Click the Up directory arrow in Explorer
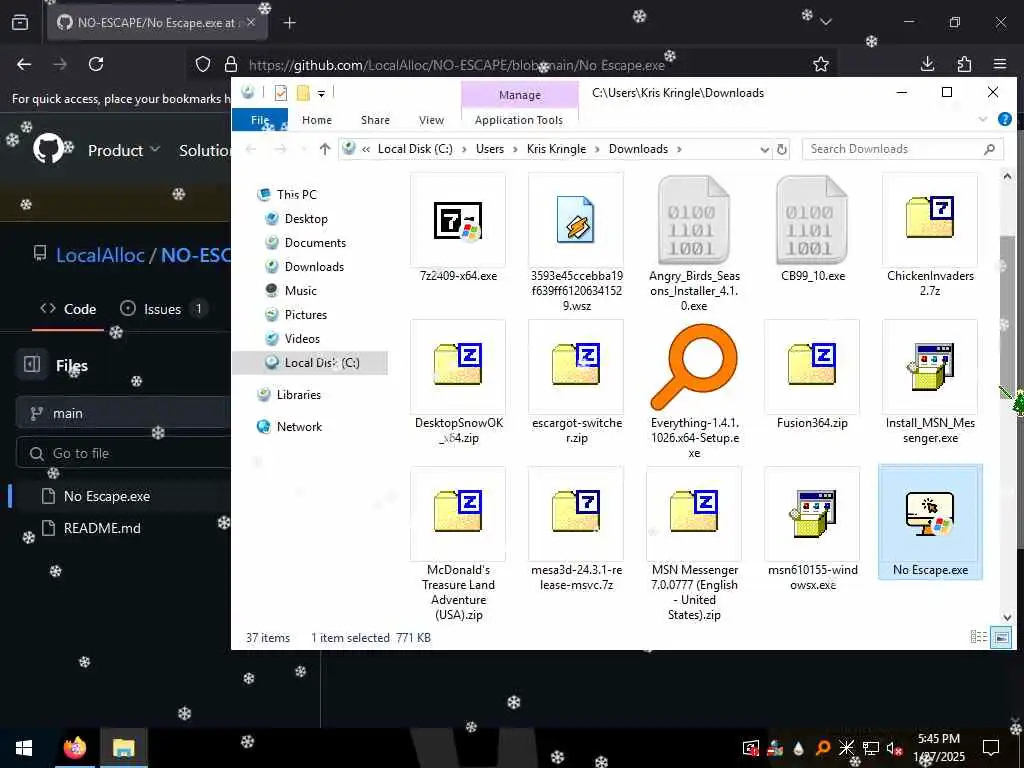The image size is (1024, 768). pyautogui.click(x=325, y=149)
